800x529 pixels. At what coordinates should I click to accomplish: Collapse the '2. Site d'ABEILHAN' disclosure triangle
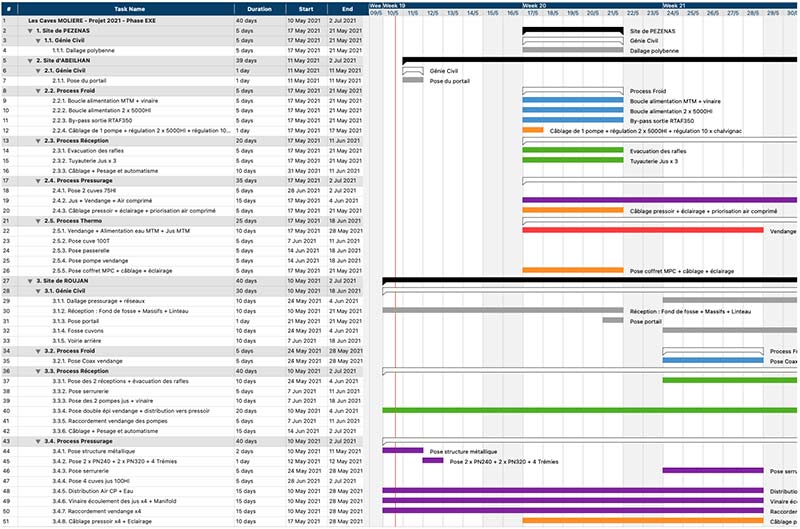click(30, 61)
